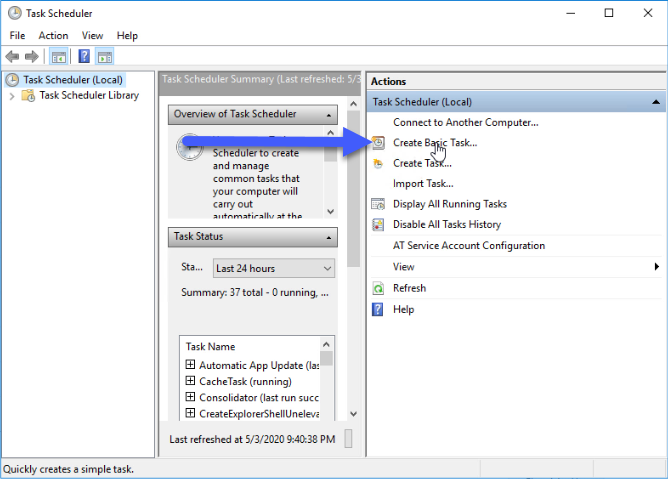Screen dimensions: 668x479
Task: Click Display All Running Tasks action
Action: click(x=450, y=204)
